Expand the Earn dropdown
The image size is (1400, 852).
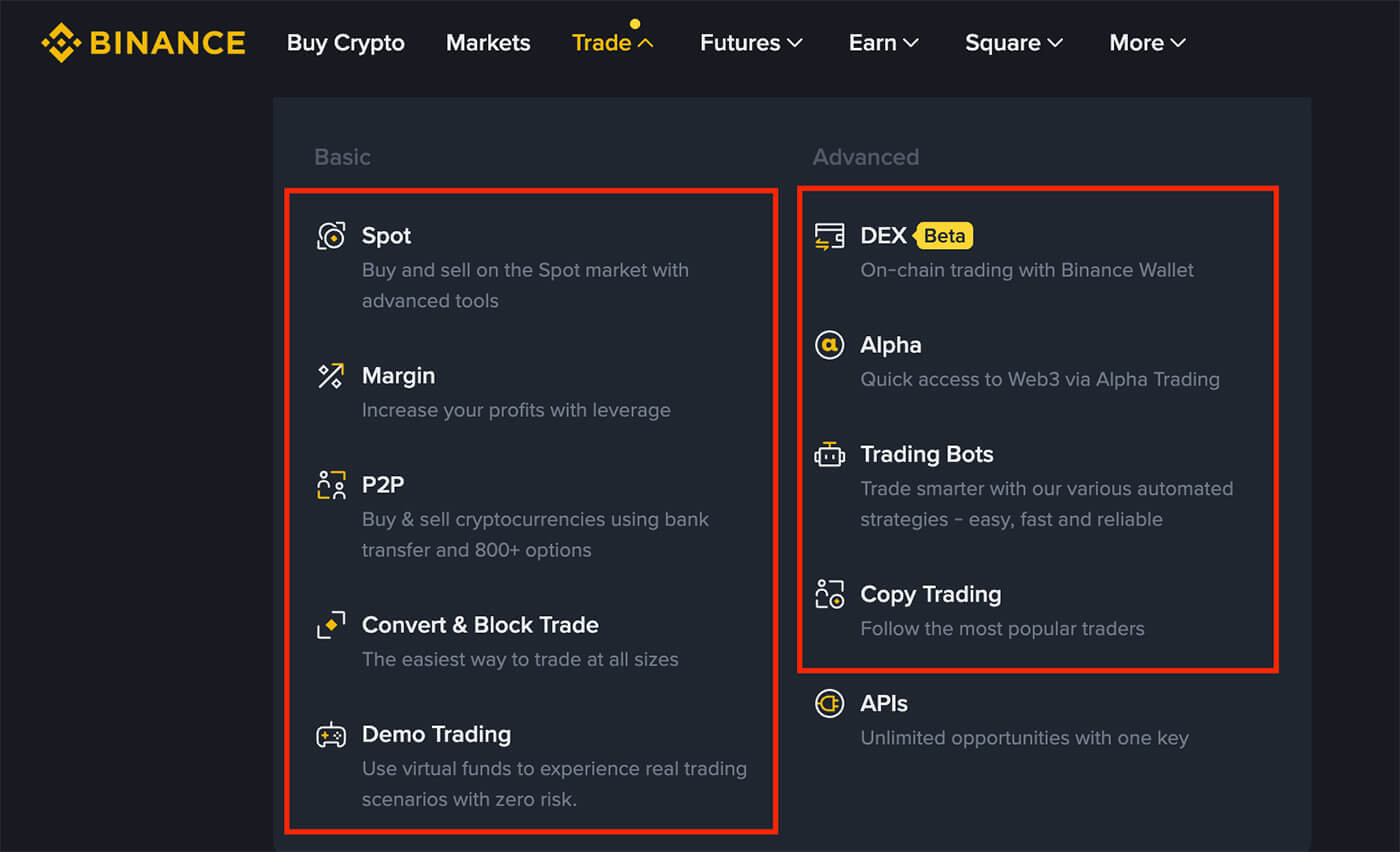point(883,43)
